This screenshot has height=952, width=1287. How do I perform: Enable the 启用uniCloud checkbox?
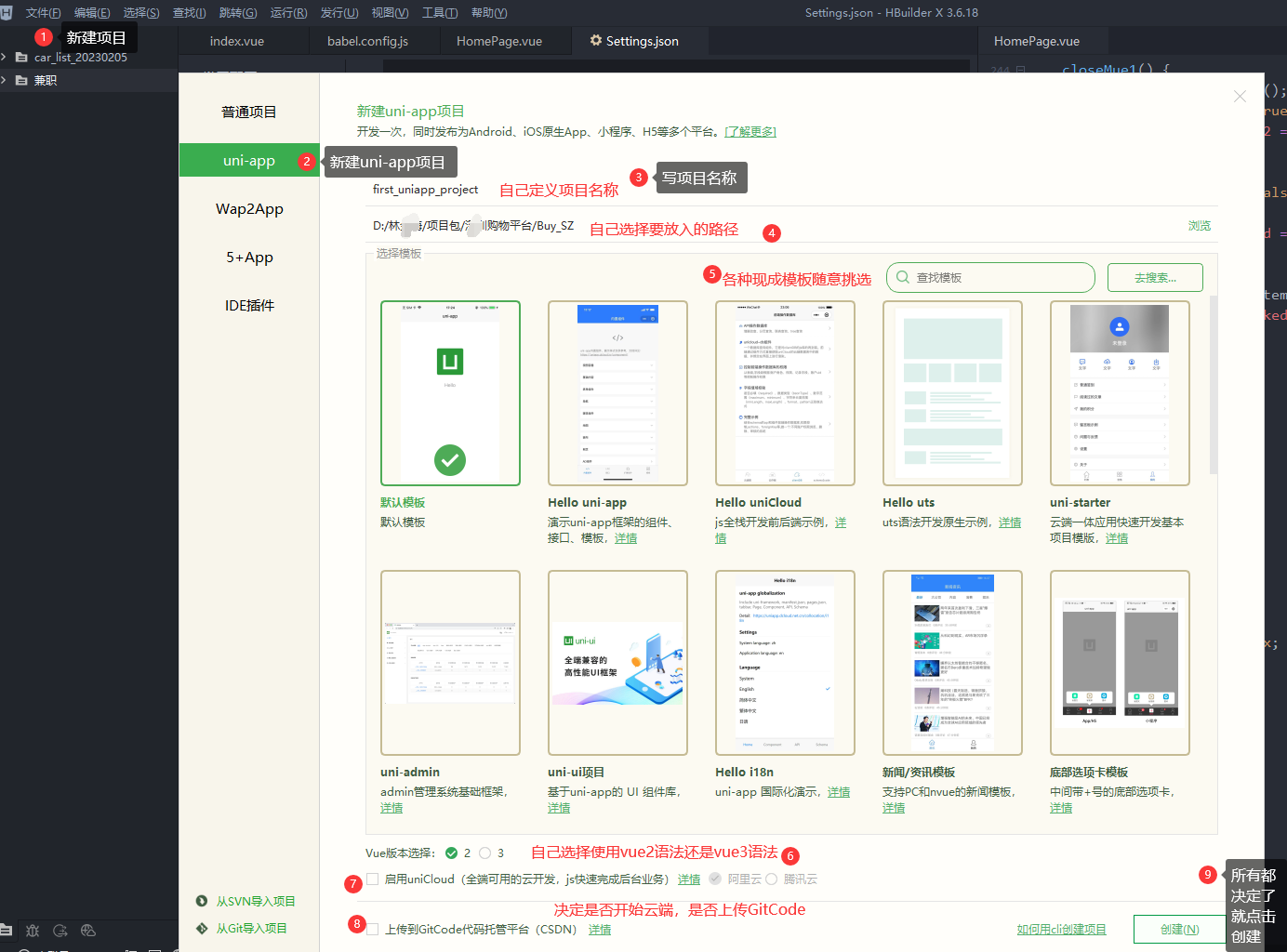(372, 879)
